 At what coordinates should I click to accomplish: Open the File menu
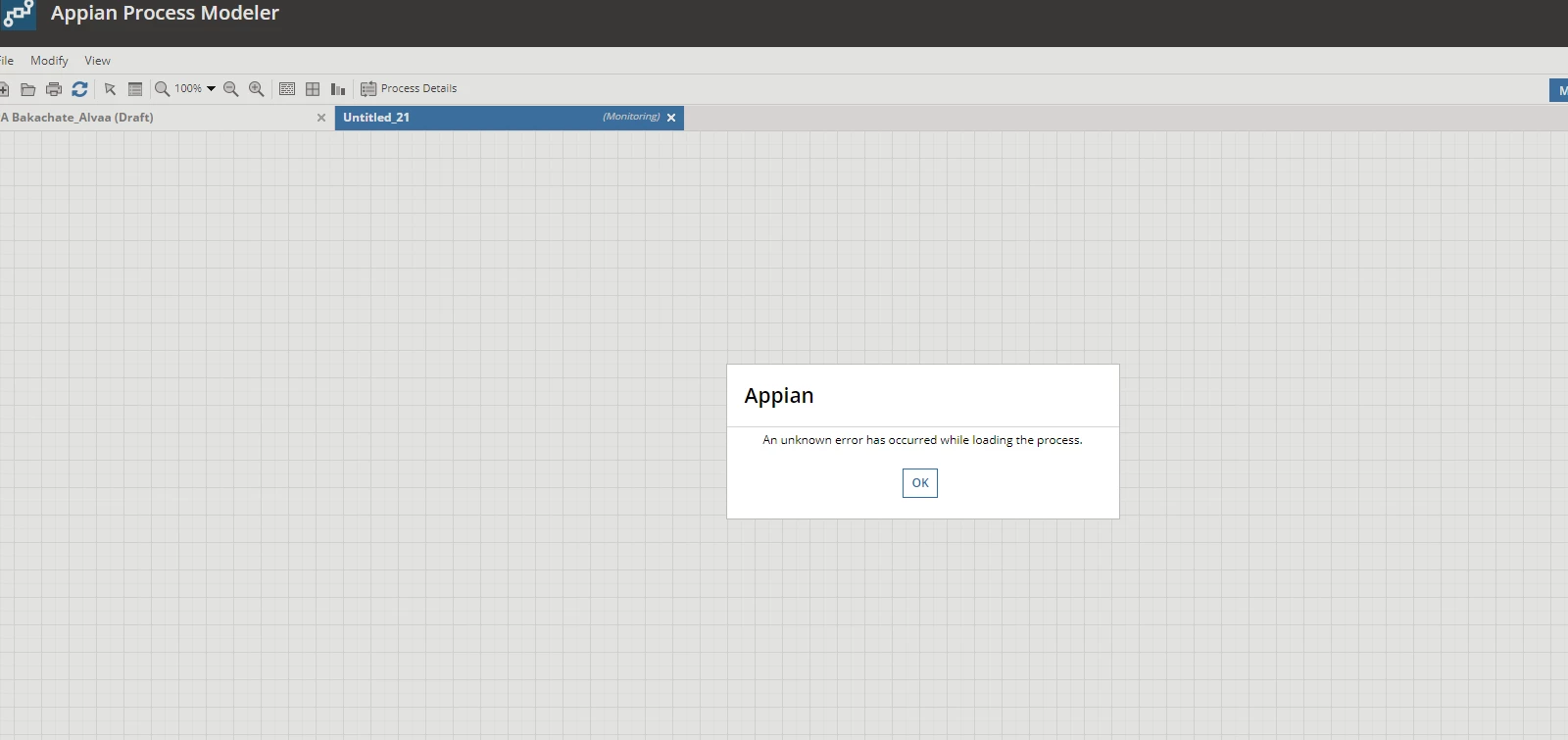tap(7, 61)
